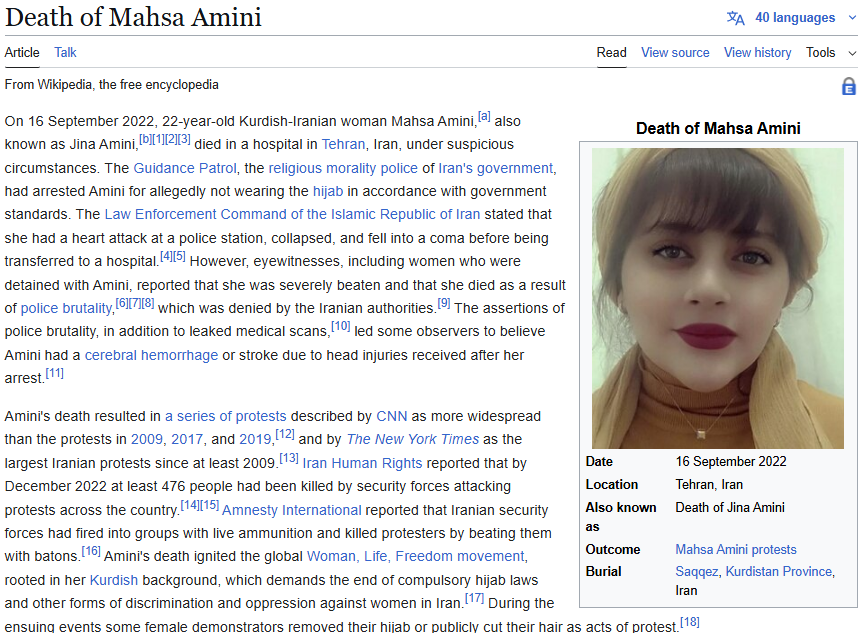Open Law Enforcement Command of Iran link
The height and width of the screenshot is (633, 863).
pyautogui.click(x=292, y=214)
